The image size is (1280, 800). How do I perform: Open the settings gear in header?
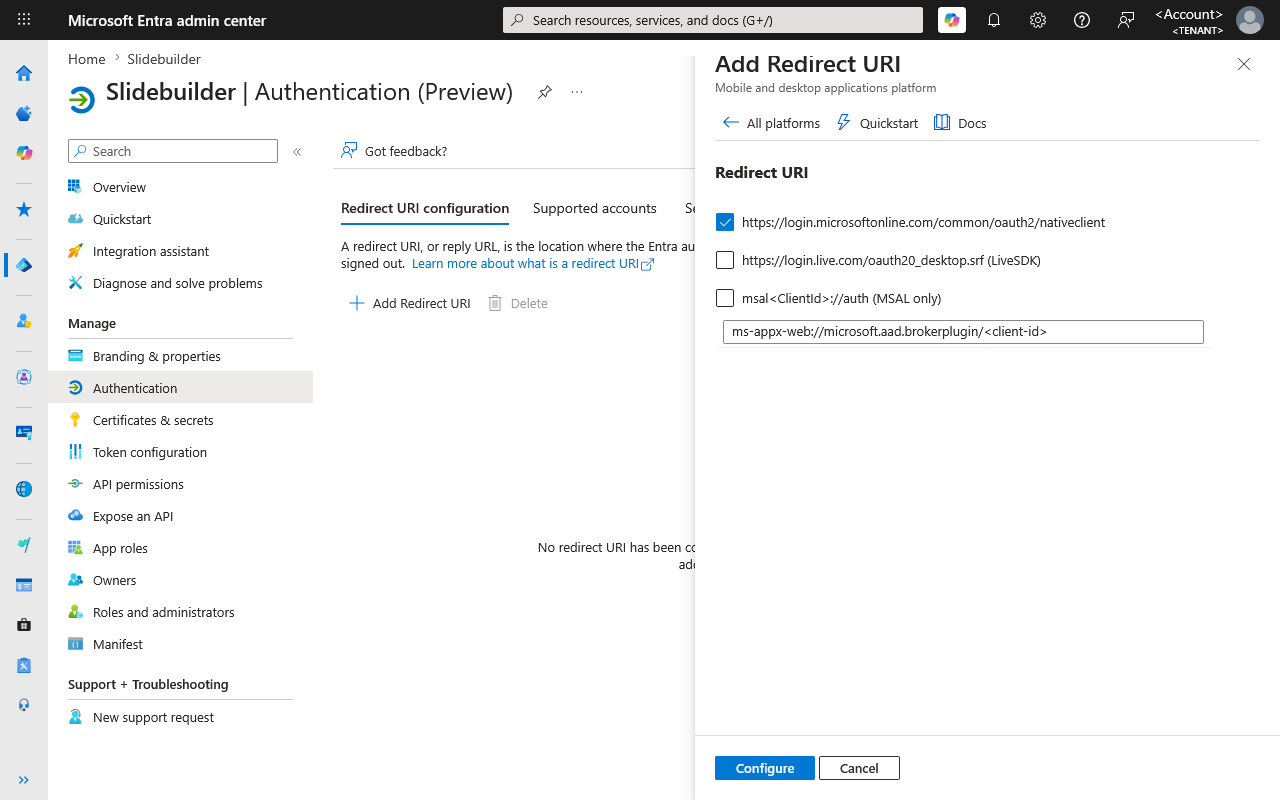1038,20
